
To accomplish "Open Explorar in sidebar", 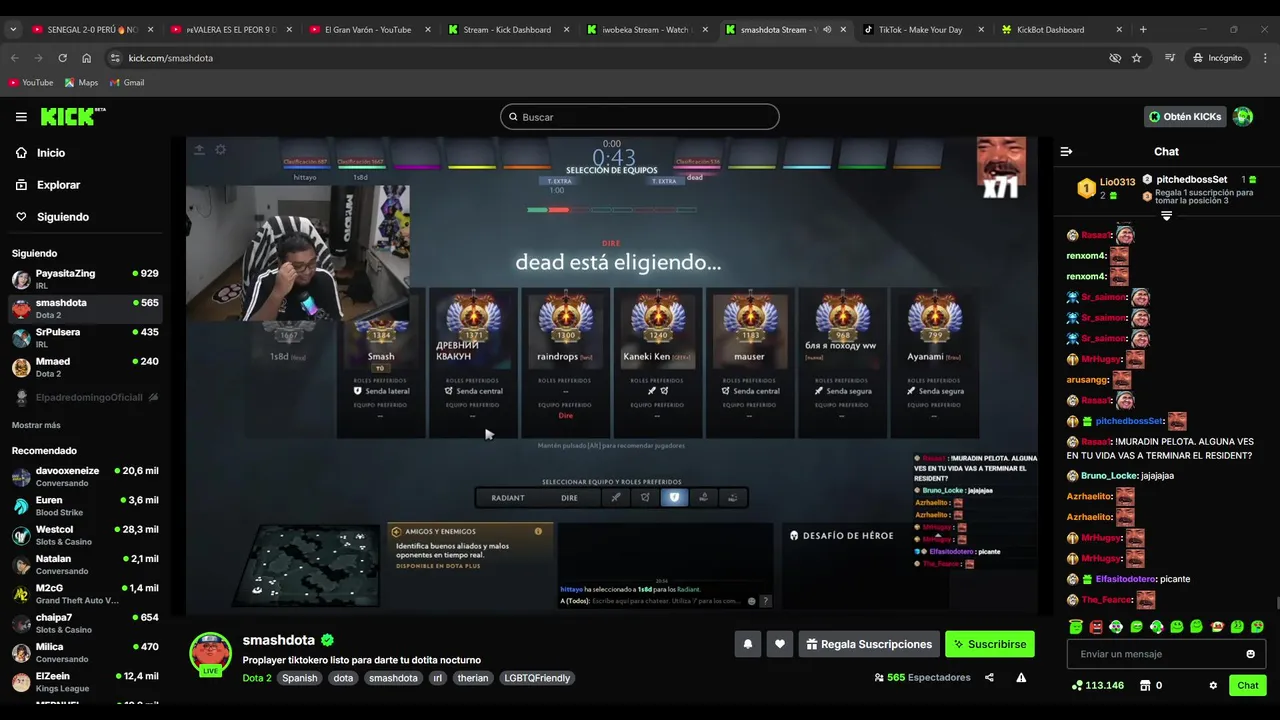I will point(58,185).
